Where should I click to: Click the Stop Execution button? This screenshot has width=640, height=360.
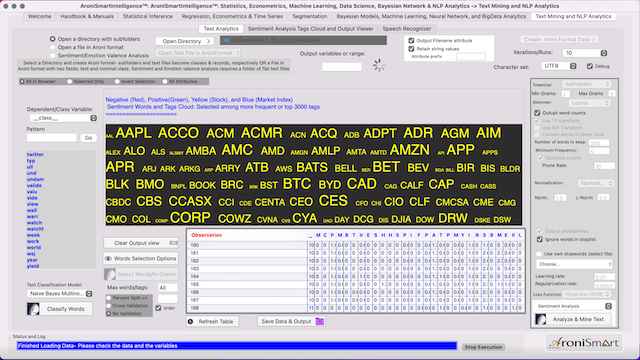click(483, 347)
